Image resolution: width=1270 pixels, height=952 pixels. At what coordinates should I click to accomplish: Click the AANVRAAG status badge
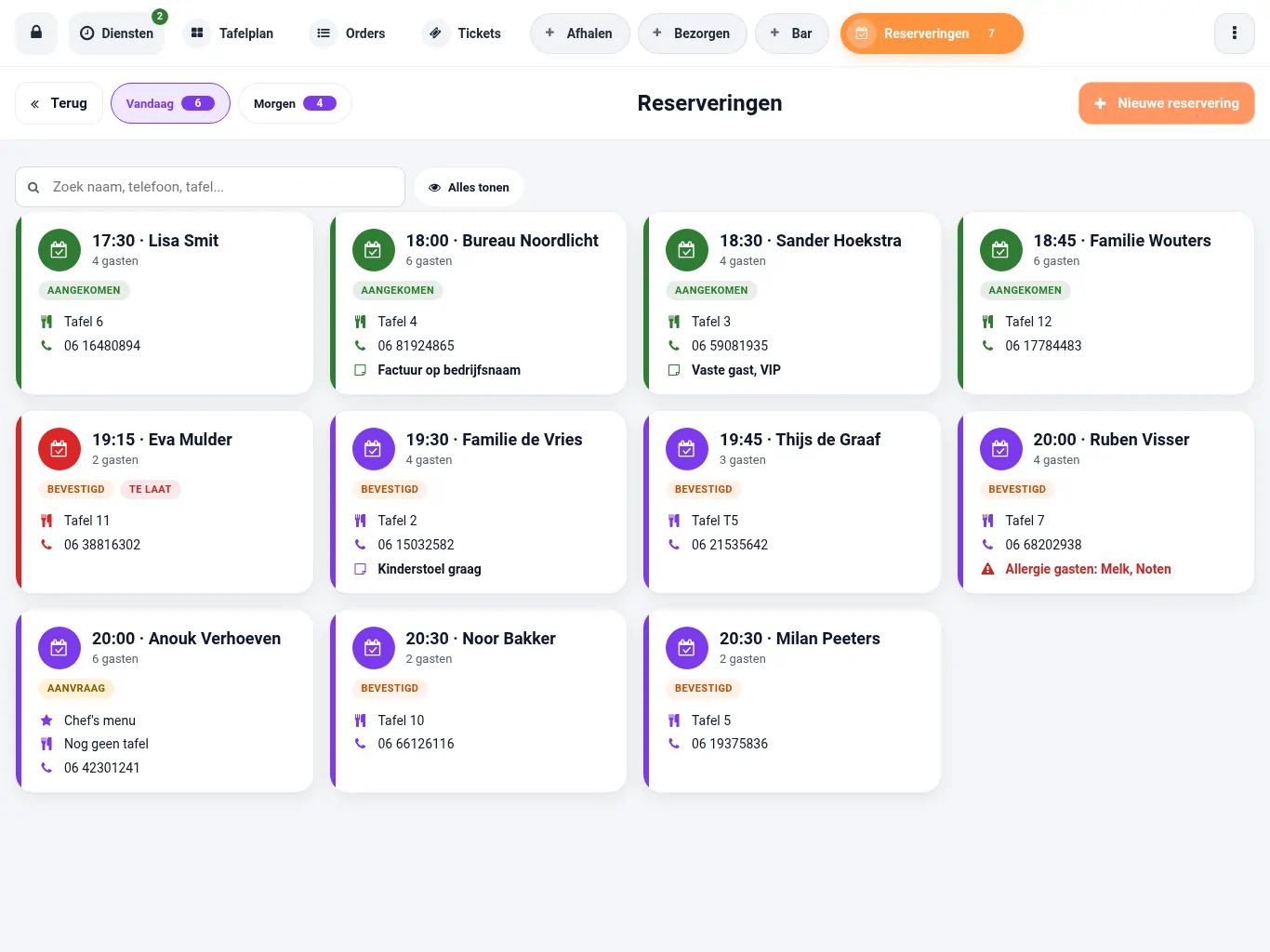click(76, 688)
